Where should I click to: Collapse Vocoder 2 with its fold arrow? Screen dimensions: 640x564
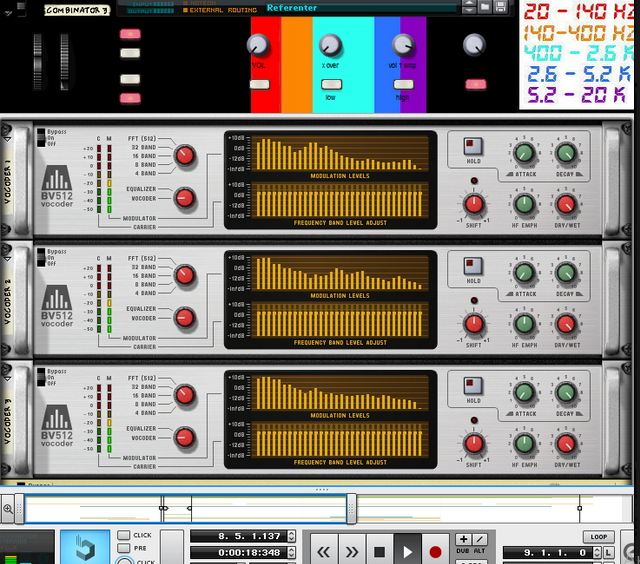pyautogui.click(x=7, y=259)
